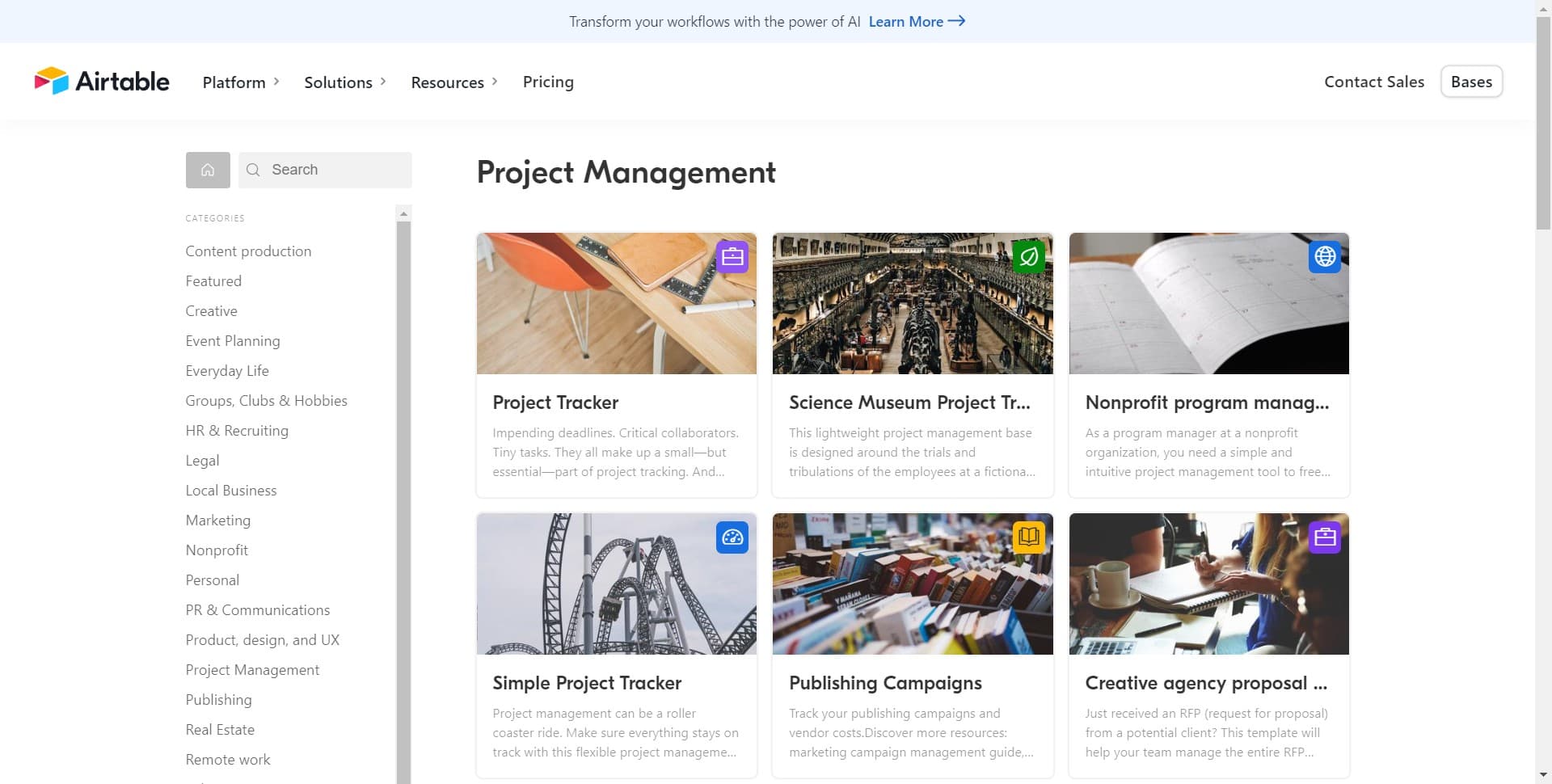Click the globe badge on Nonprofit program template

click(1324, 256)
